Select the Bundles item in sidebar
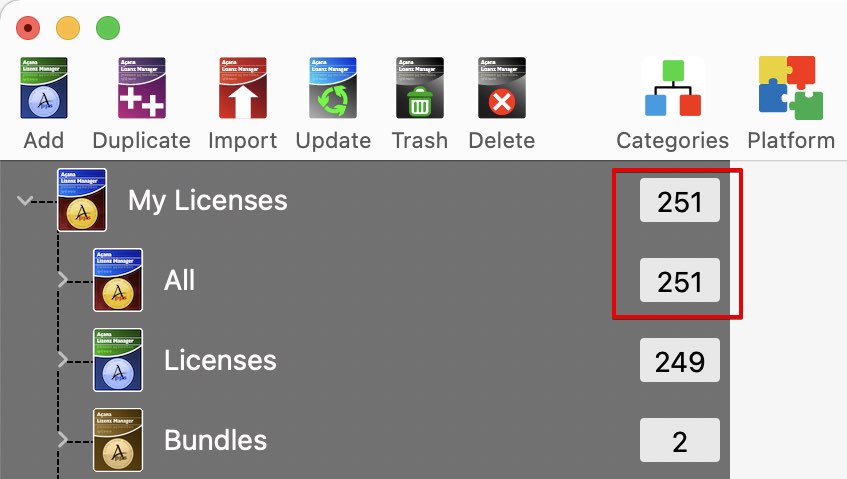Image resolution: width=847 pixels, height=479 pixels. [x=215, y=441]
